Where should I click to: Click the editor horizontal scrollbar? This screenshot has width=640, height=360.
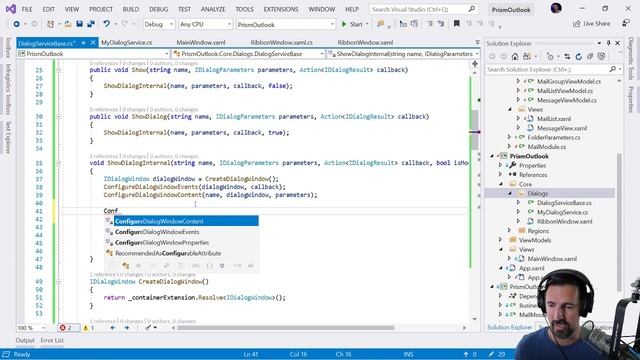[x=286, y=327]
